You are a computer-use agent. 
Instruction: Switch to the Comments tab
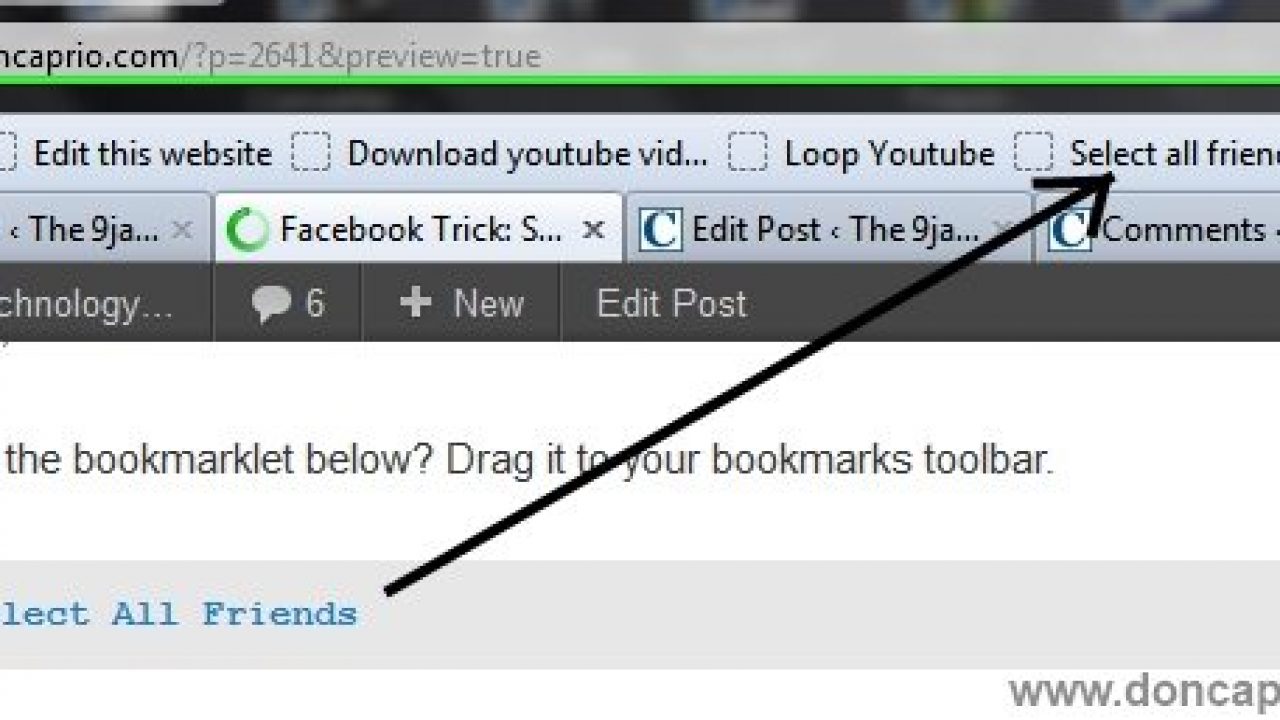pos(1160,230)
